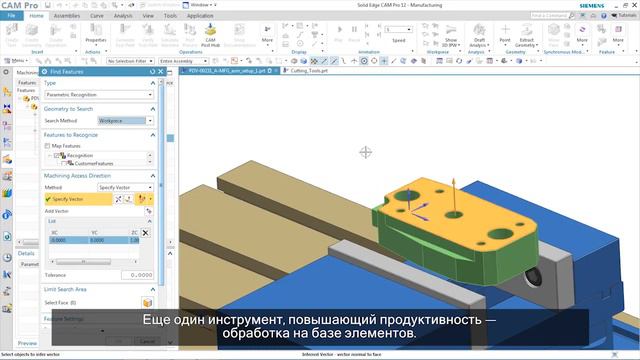Open the History clock sidebar icon
The width and height of the screenshot is (640, 360).
[x=7, y=258]
